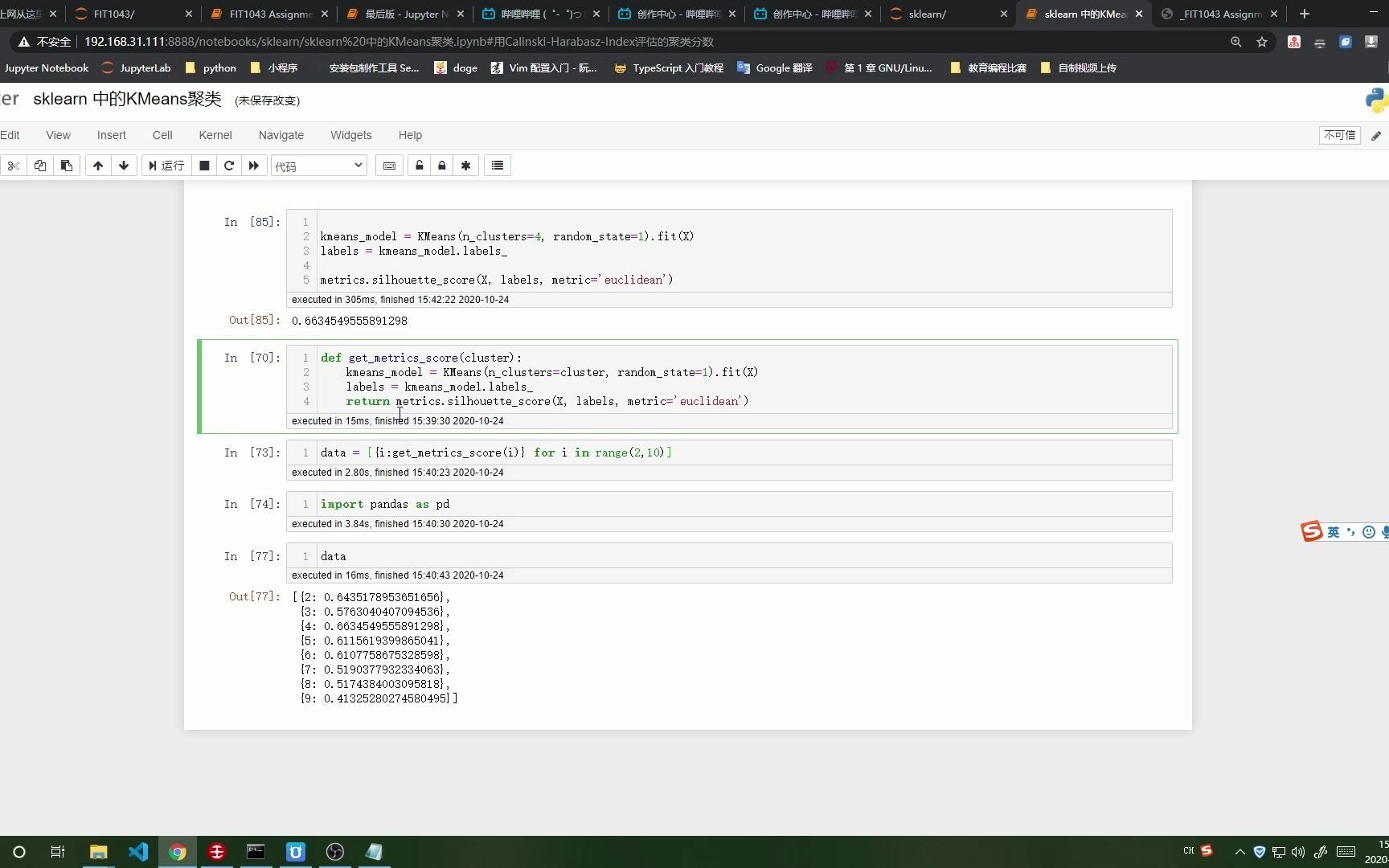Click the notebook title sklearn 中的KMeans聚类
Viewport: 1389px width, 868px height.
click(x=127, y=99)
